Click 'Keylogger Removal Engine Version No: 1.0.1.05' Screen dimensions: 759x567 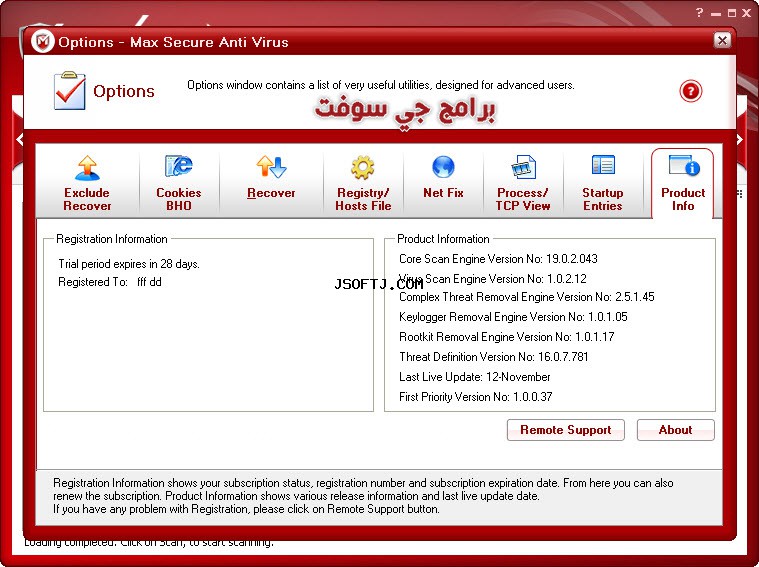[x=513, y=317]
